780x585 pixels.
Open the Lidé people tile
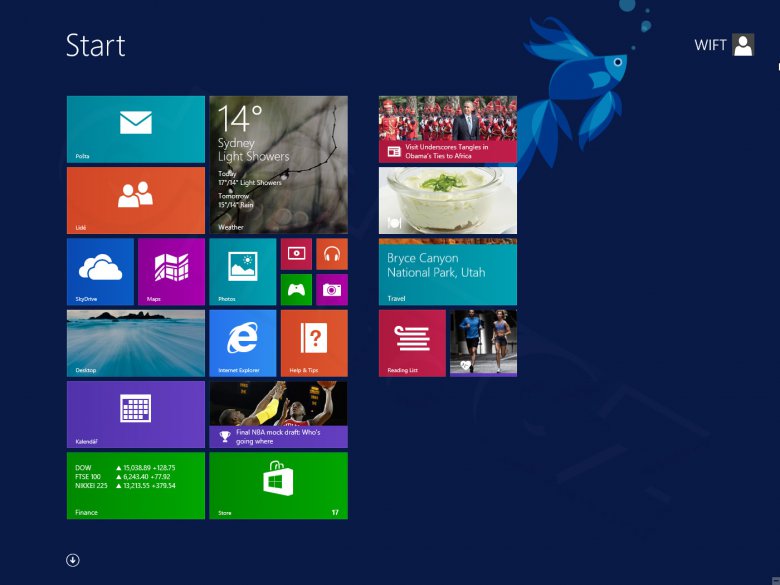click(x=136, y=200)
